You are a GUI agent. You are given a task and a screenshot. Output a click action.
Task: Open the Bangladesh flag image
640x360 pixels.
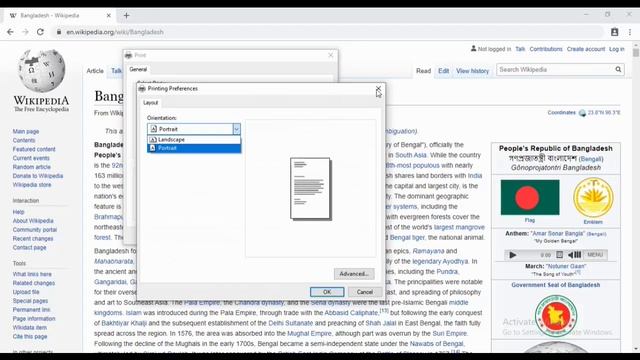point(530,197)
